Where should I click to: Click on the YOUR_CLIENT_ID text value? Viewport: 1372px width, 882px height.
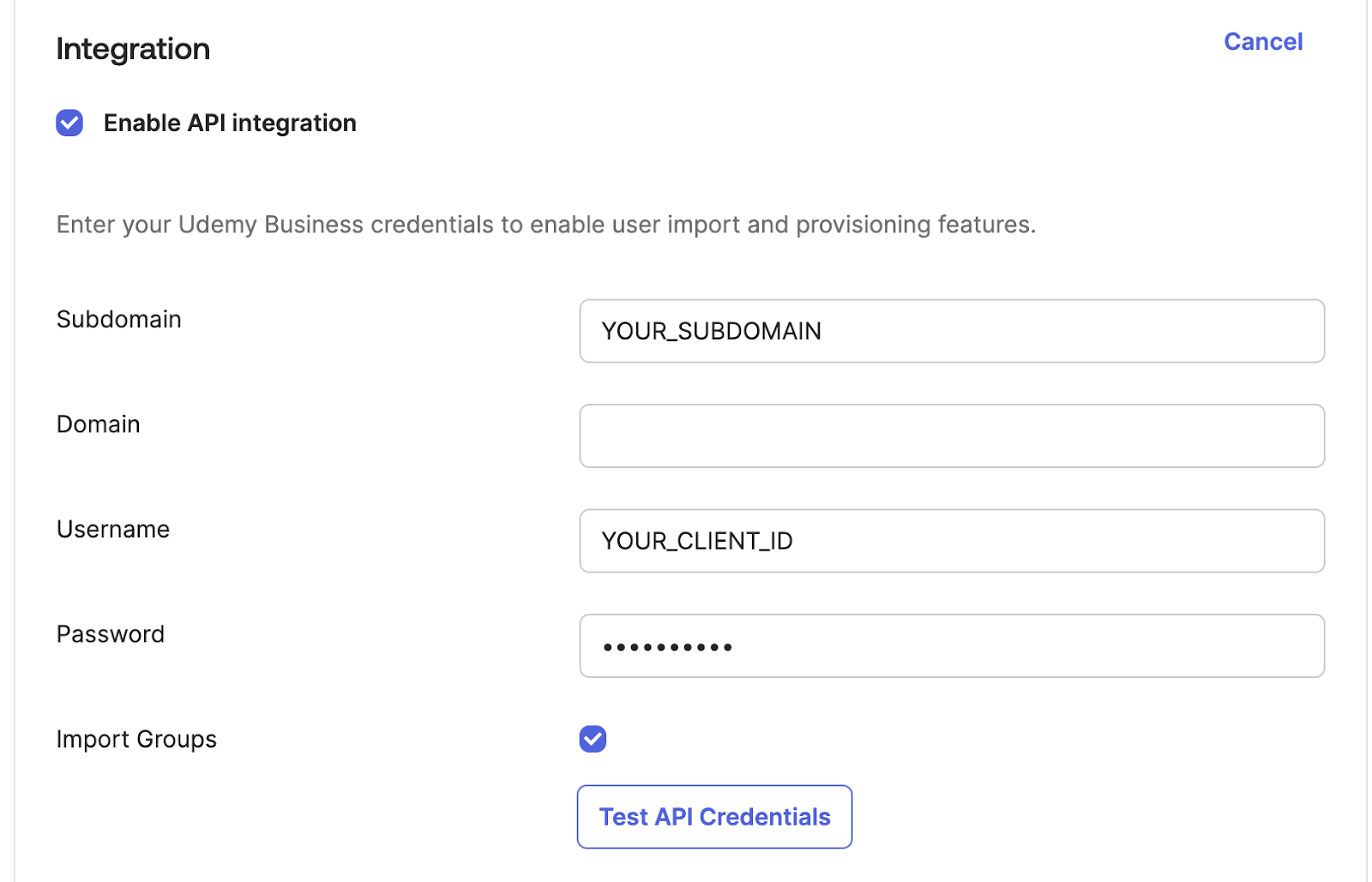click(696, 541)
